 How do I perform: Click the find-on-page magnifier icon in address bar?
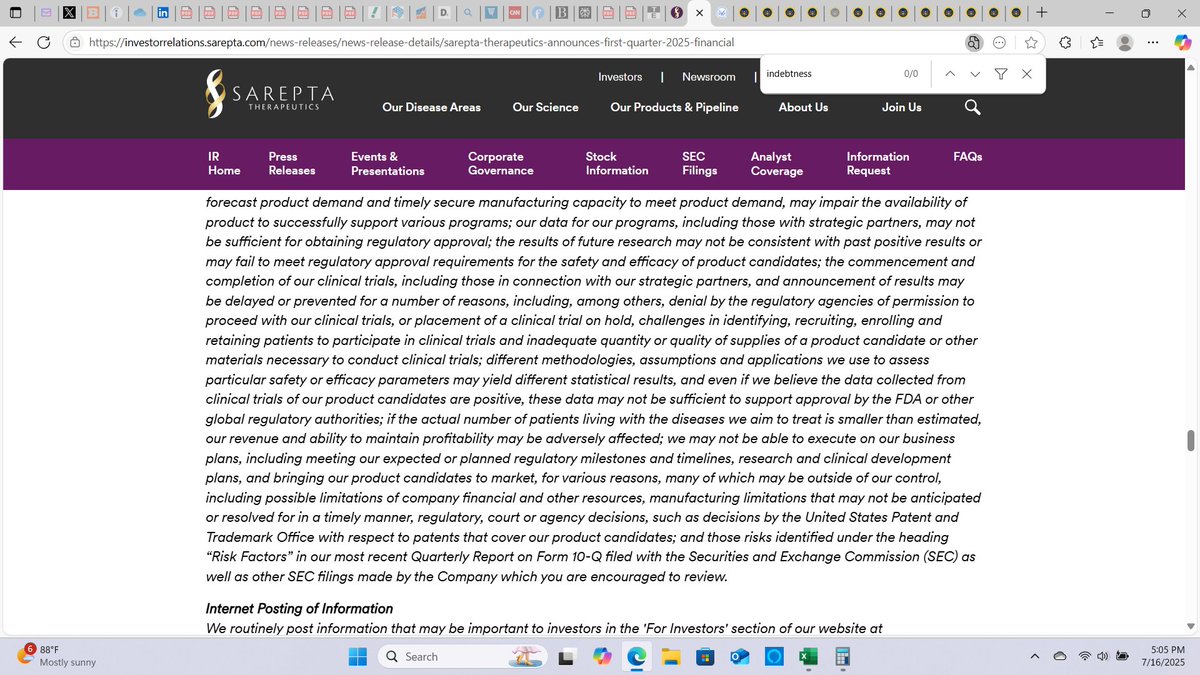pyautogui.click(x=973, y=42)
